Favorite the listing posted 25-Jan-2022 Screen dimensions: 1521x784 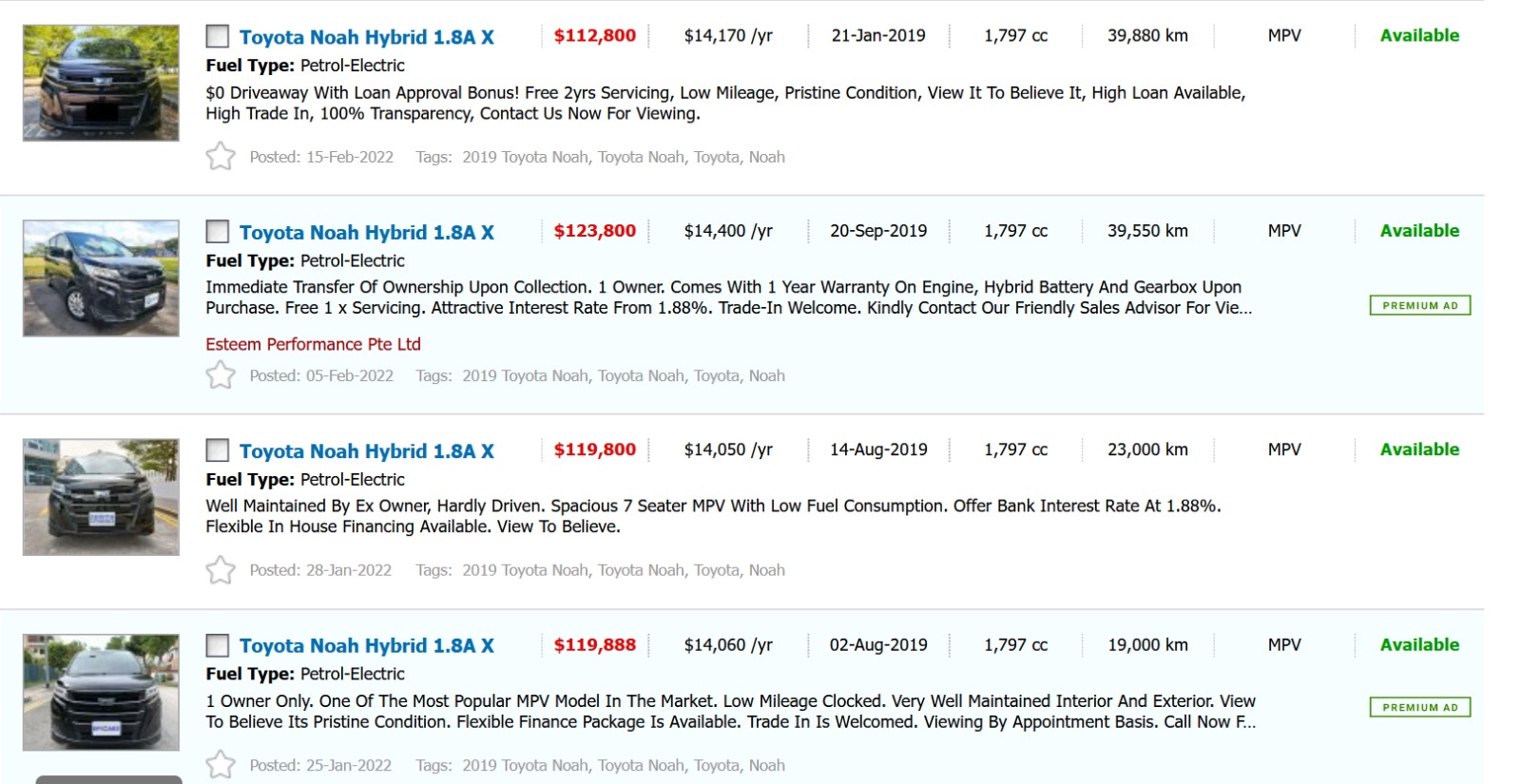point(221,765)
